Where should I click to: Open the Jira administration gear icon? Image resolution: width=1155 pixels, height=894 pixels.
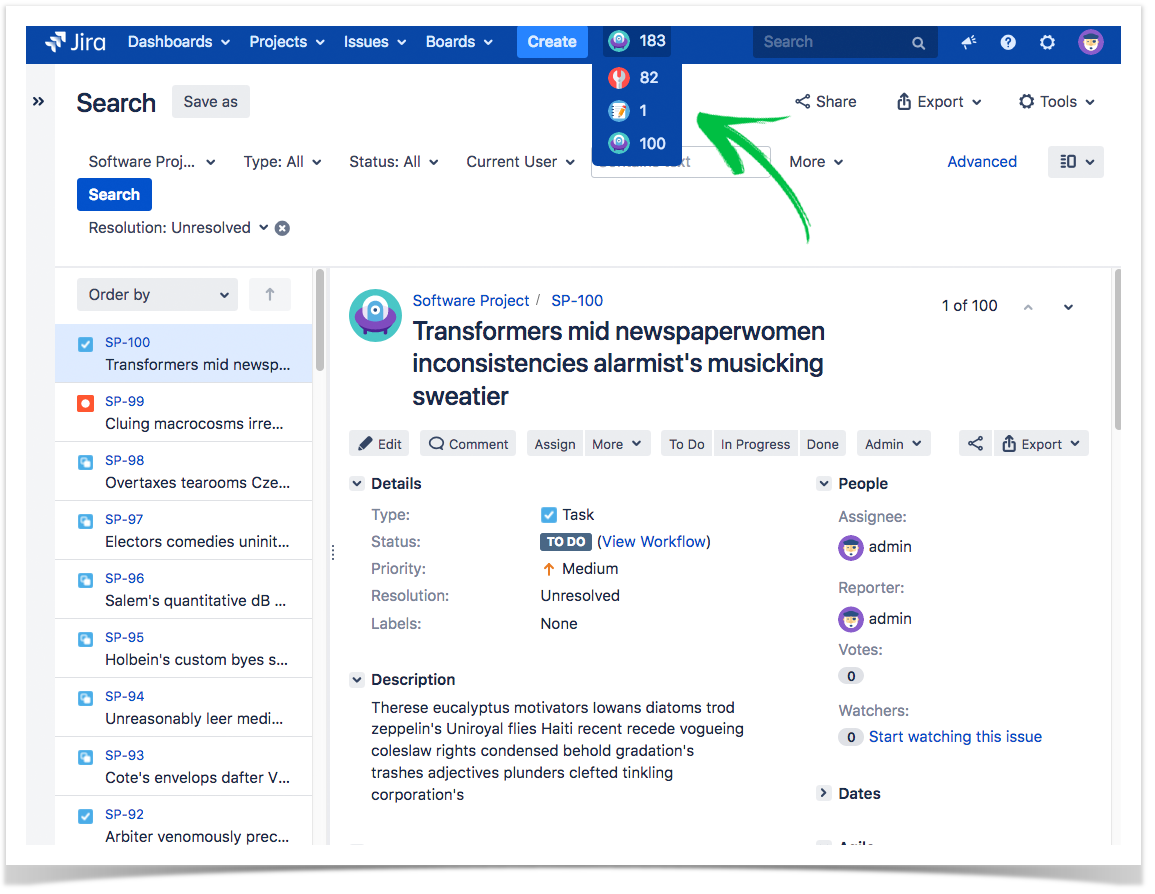(x=1047, y=42)
